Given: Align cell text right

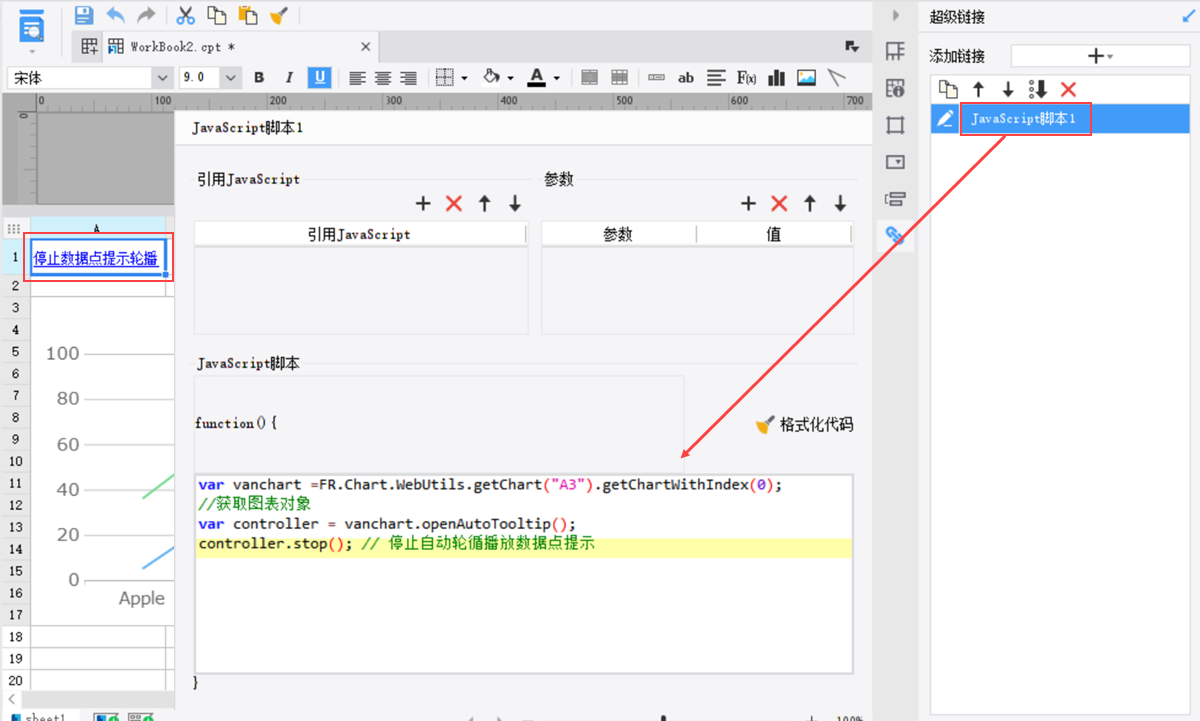Looking at the screenshot, I should tap(408, 77).
